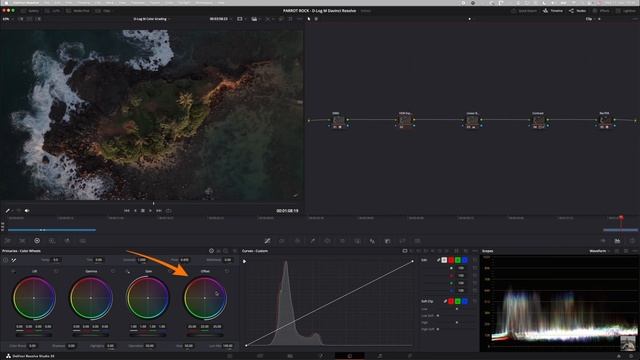The image size is (640, 360).
Task: Click the Soft Clip Low slider
Action: [x=456, y=309]
